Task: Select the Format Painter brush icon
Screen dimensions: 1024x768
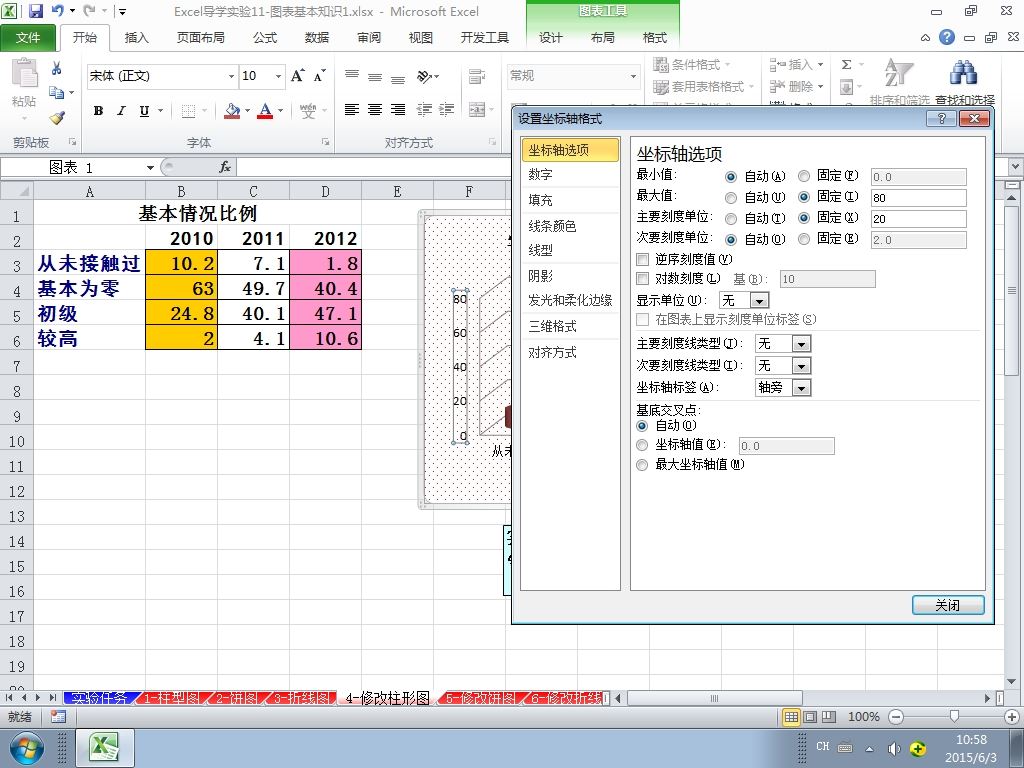Action: pyautogui.click(x=57, y=118)
